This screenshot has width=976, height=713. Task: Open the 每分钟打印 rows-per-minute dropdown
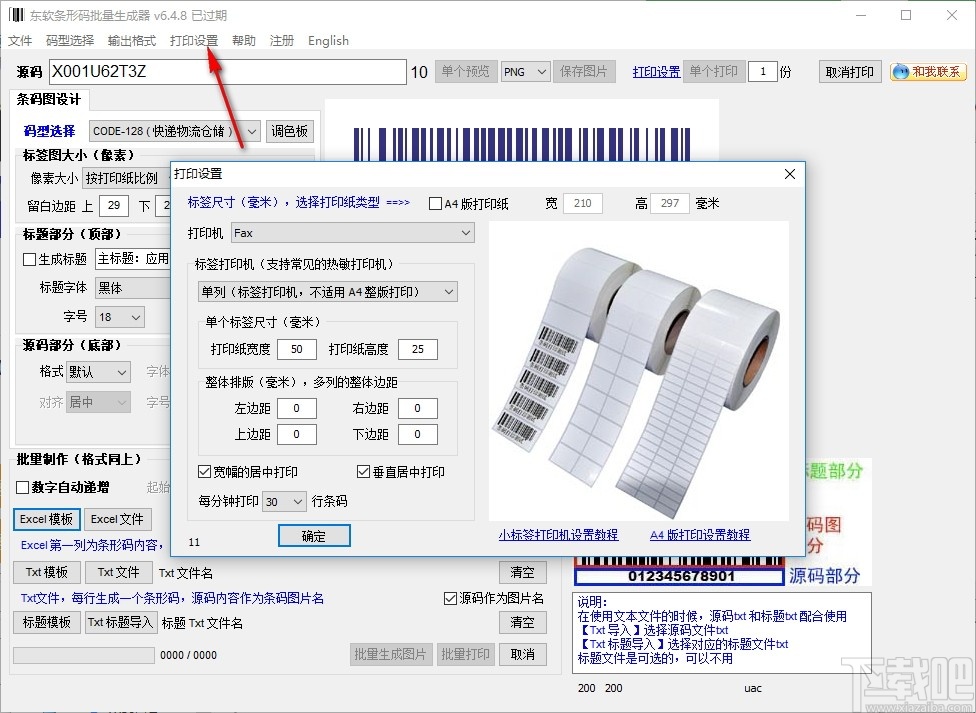tap(283, 501)
